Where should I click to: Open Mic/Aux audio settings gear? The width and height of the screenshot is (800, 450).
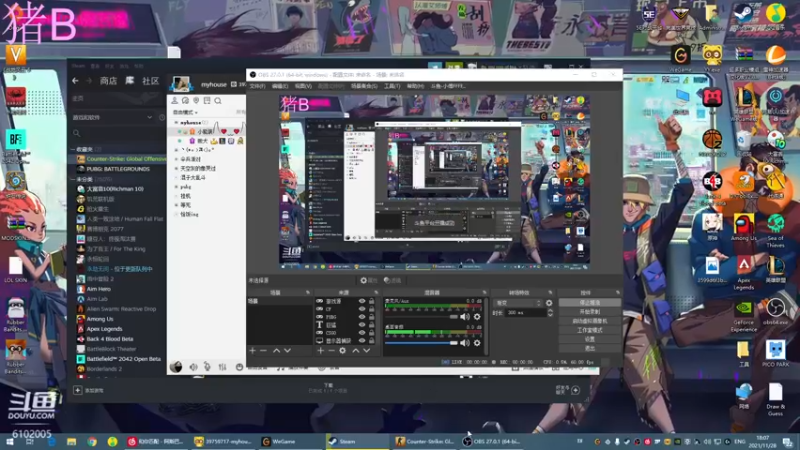pos(477,317)
